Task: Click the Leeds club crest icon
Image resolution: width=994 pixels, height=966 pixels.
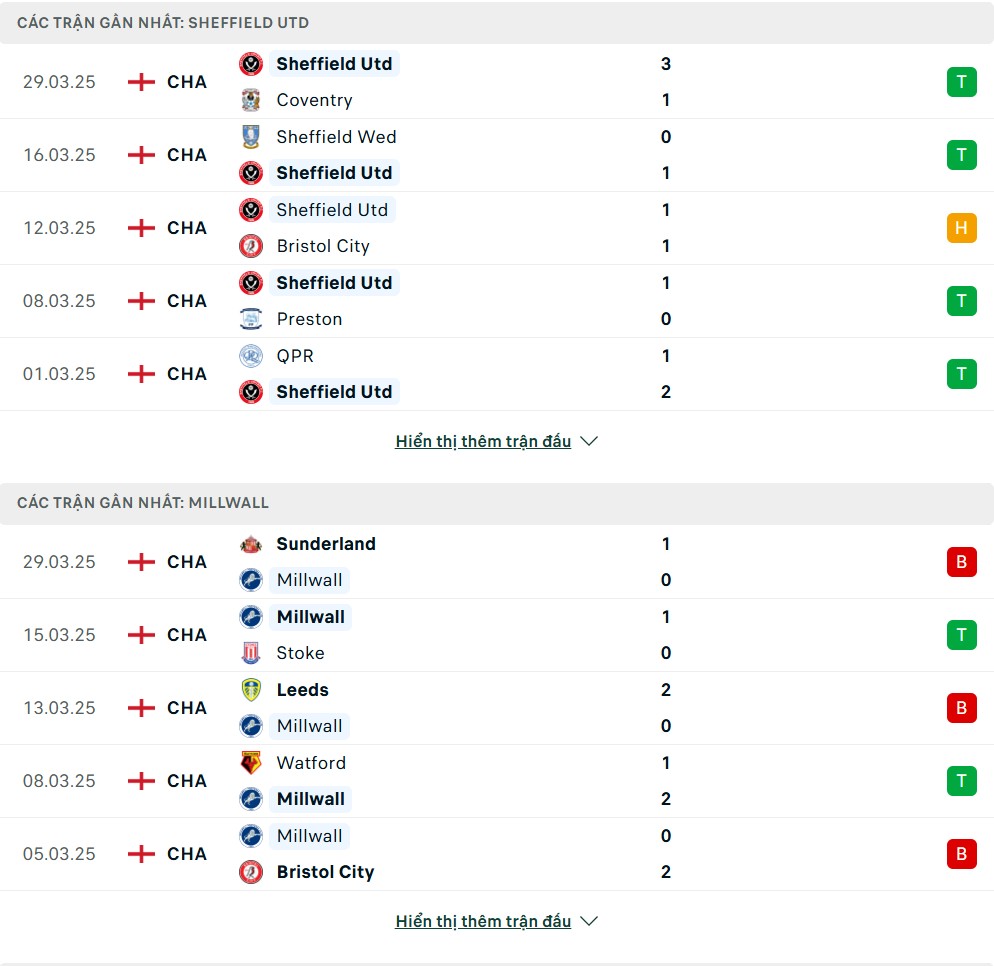Action: coord(251,690)
